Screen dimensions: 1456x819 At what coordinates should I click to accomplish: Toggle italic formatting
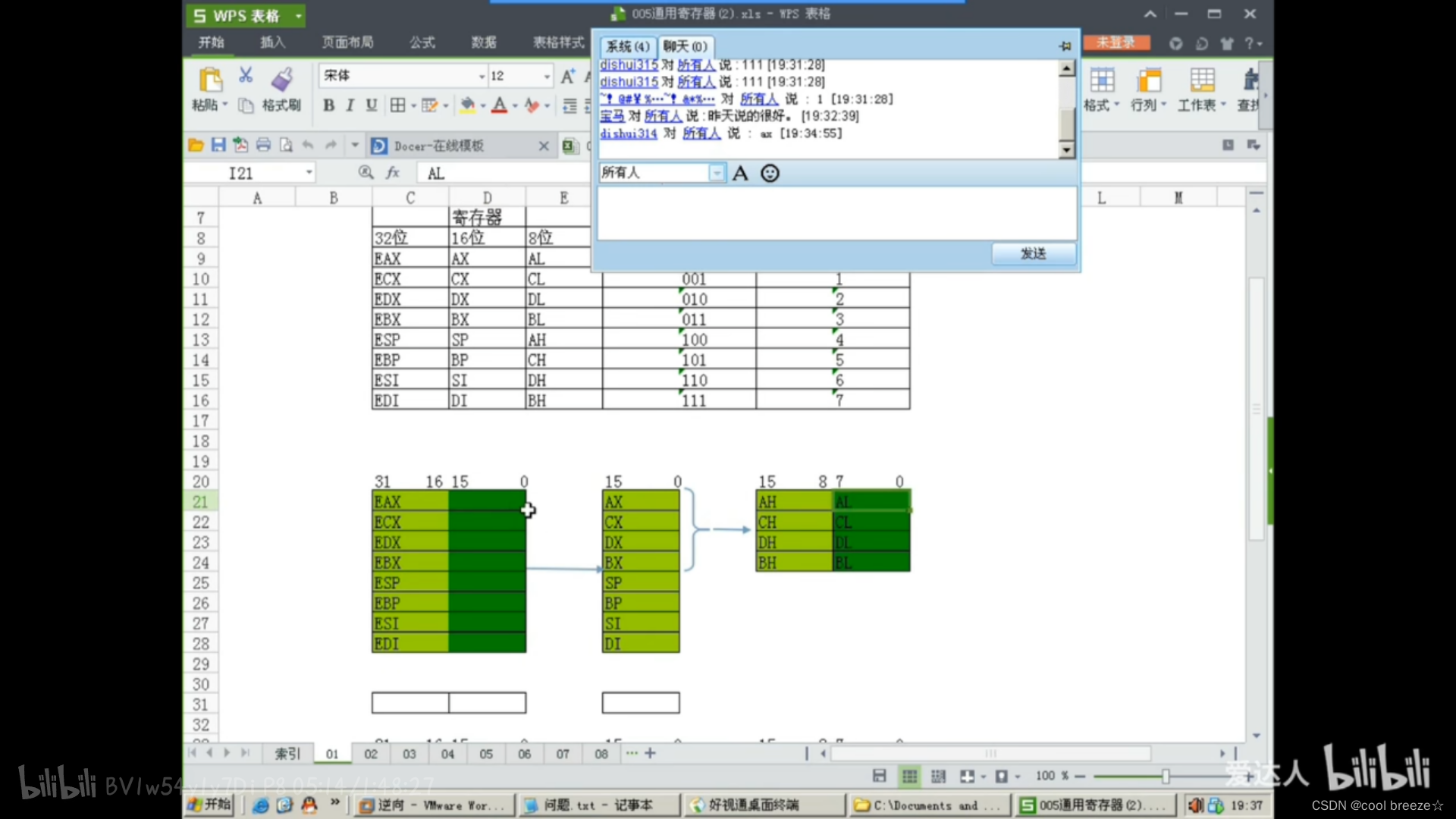coord(350,105)
